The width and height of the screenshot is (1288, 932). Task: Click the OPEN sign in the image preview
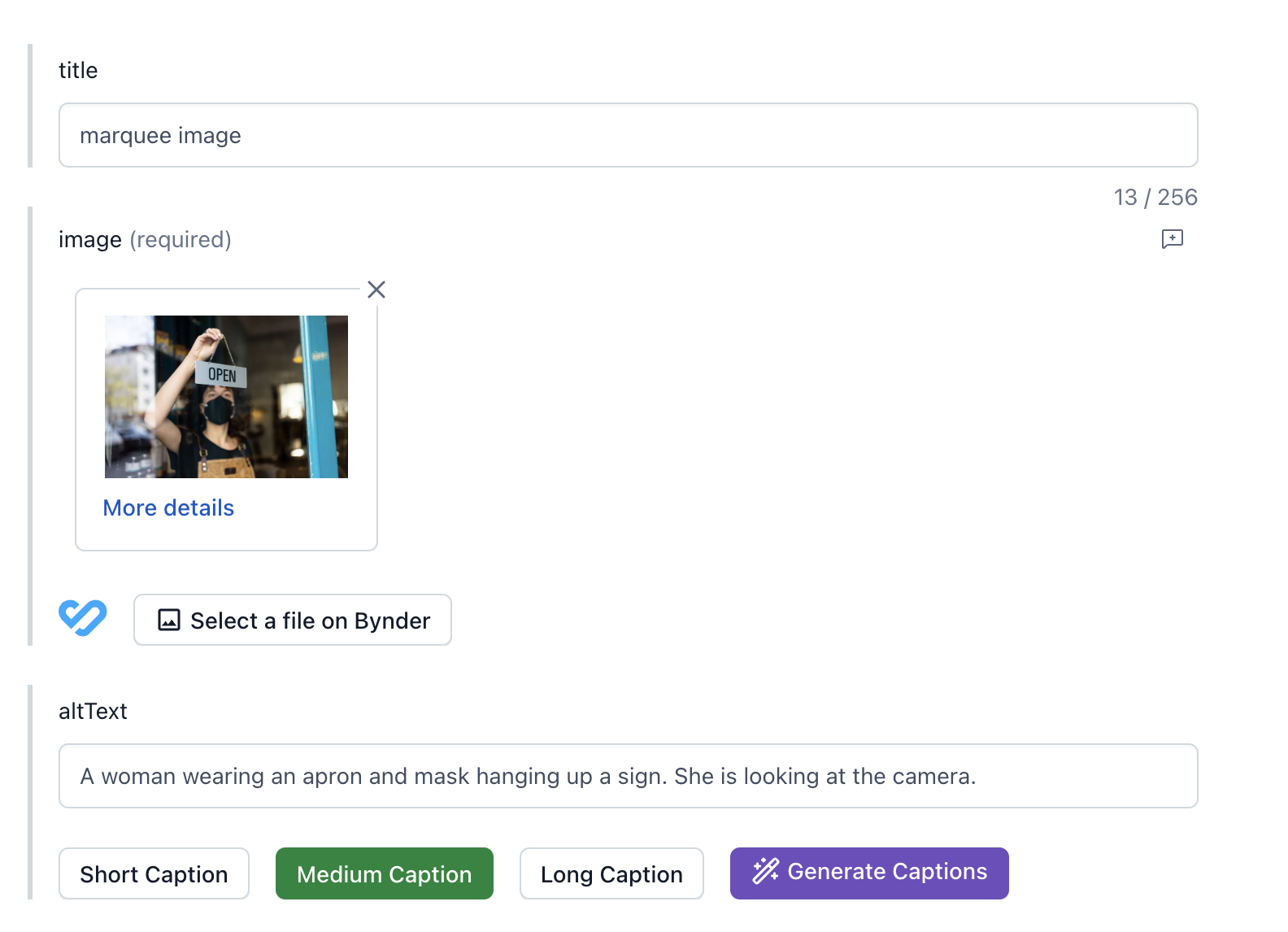[221, 375]
